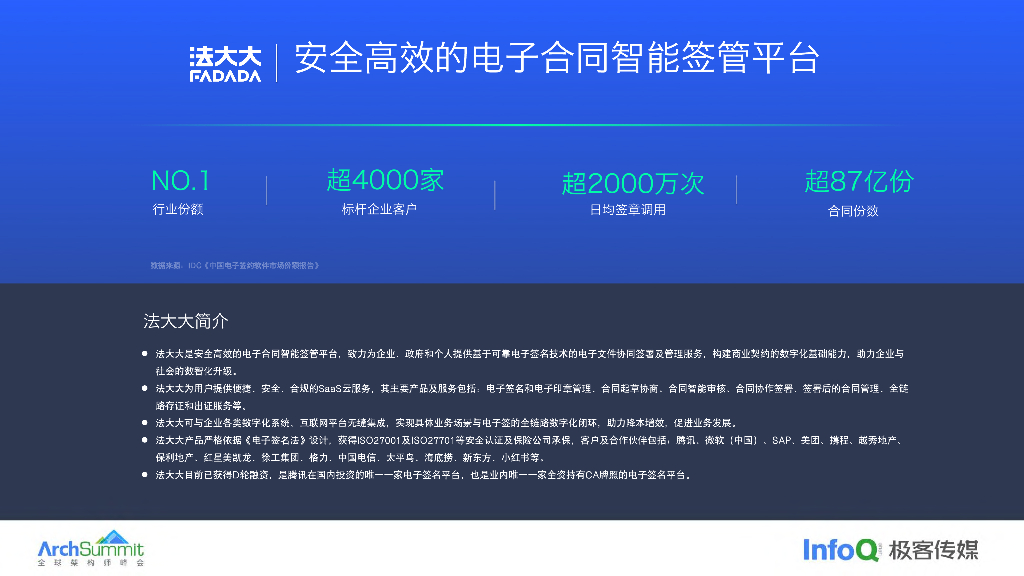1024x576 pixels.
Task: Click the 标杆企业客户 label
Action: pos(379,210)
